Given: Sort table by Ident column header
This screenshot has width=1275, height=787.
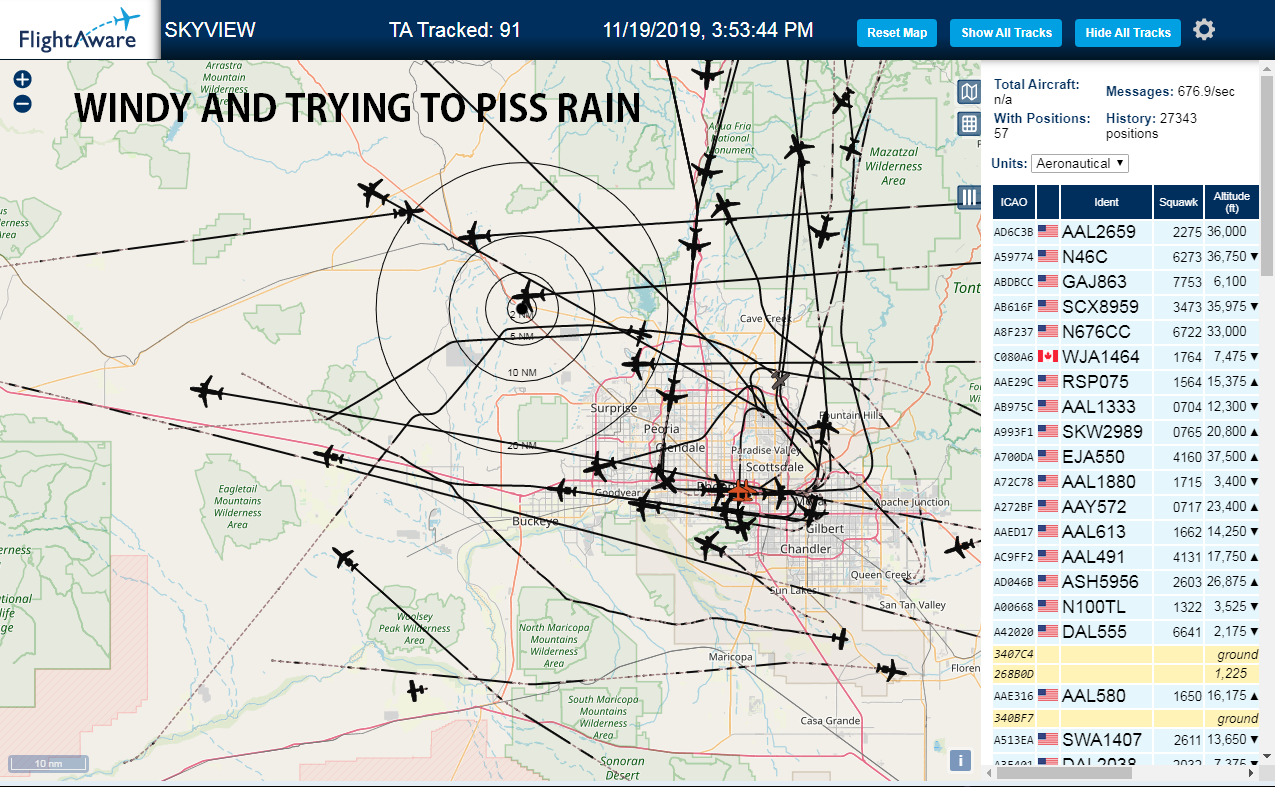Looking at the screenshot, I should [x=1107, y=202].
